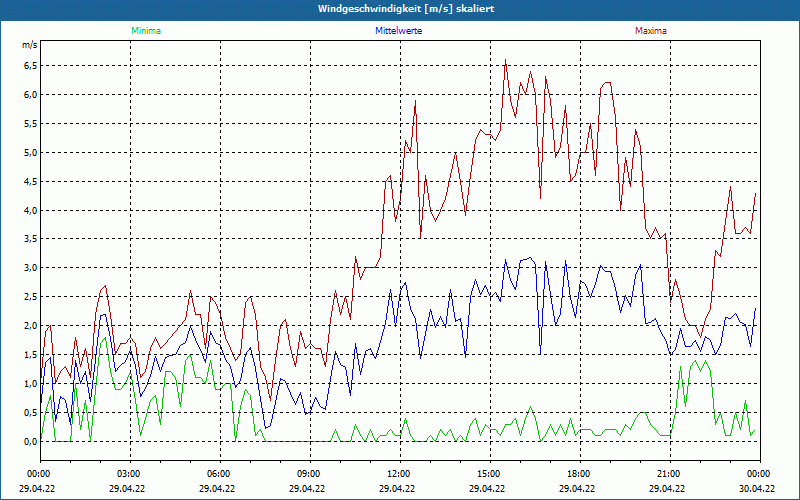This screenshot has width=800, height=500.
Task: Click the 1,0 y-axis value
Action: tap(31, 384)
